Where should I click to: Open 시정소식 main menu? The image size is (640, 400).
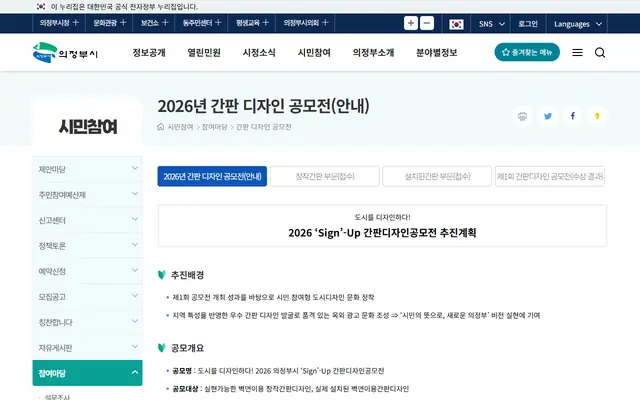coord(259,53)
